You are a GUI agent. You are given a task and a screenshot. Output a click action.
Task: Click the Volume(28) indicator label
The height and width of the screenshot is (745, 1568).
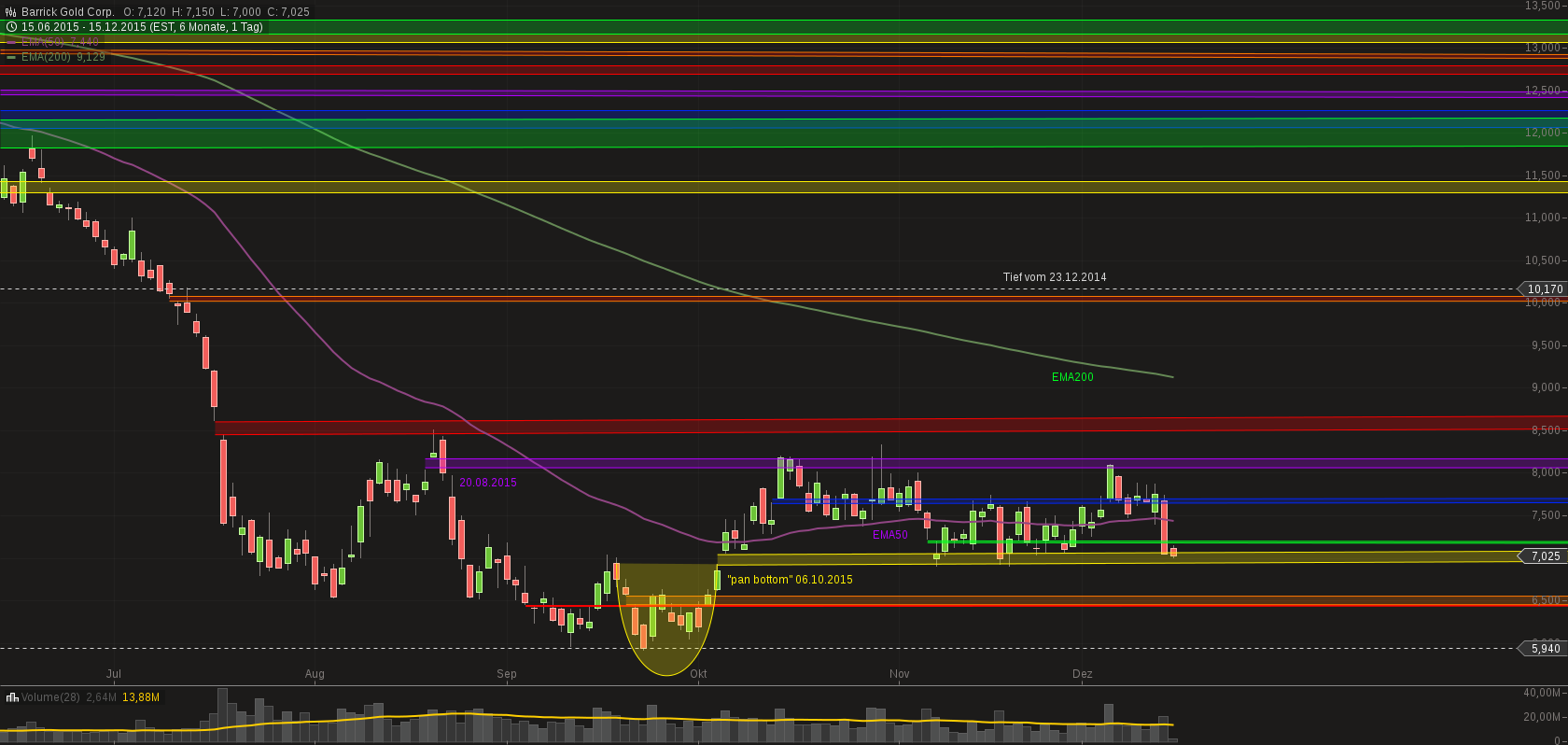51,697
